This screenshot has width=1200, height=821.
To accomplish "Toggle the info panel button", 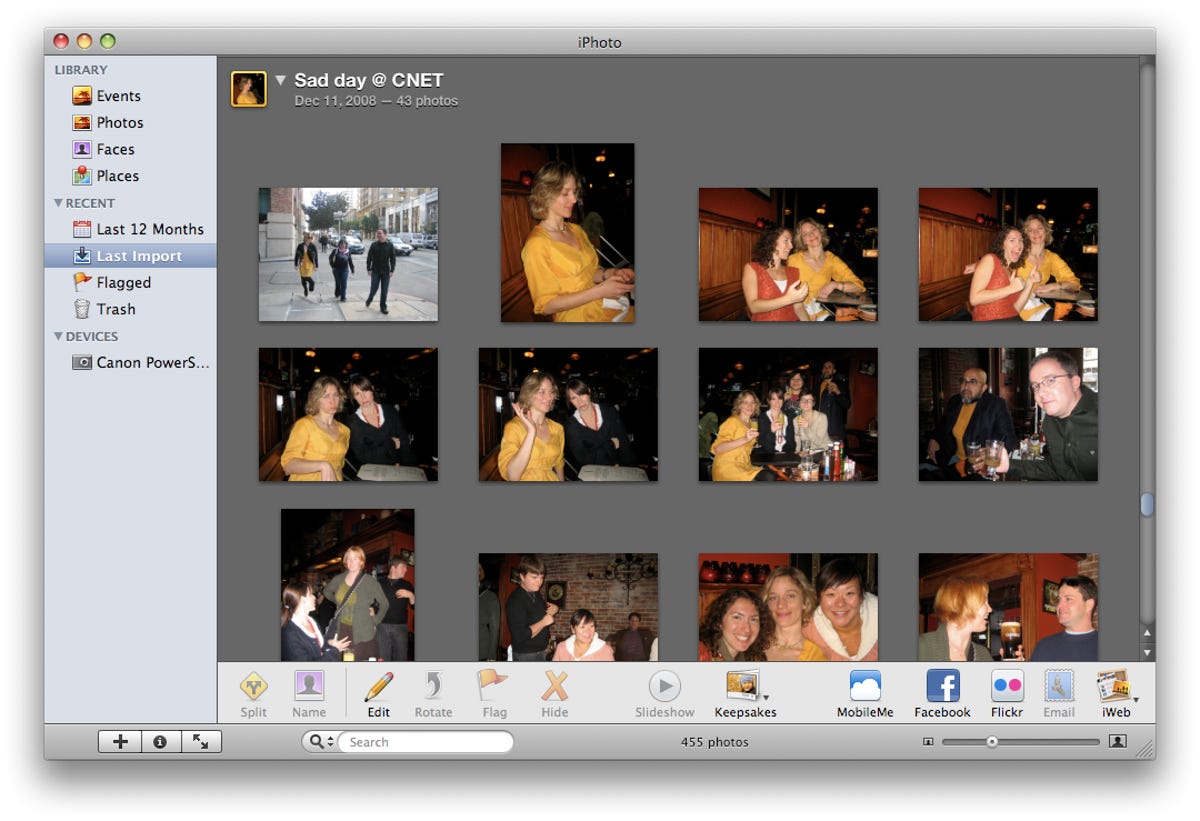I will coord(160,742).
